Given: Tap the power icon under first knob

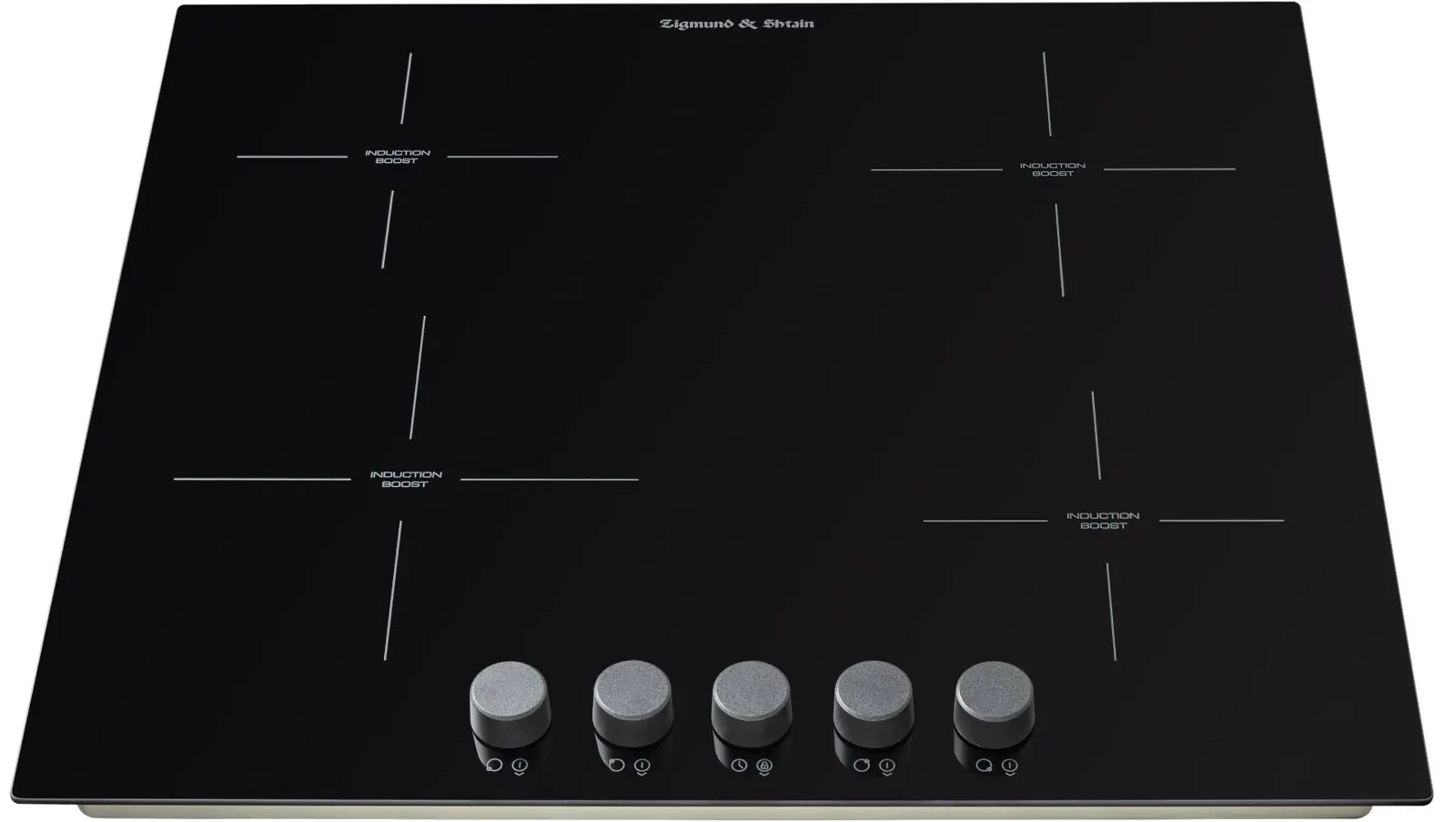Looking at the screenshot, I should (520, 766).
